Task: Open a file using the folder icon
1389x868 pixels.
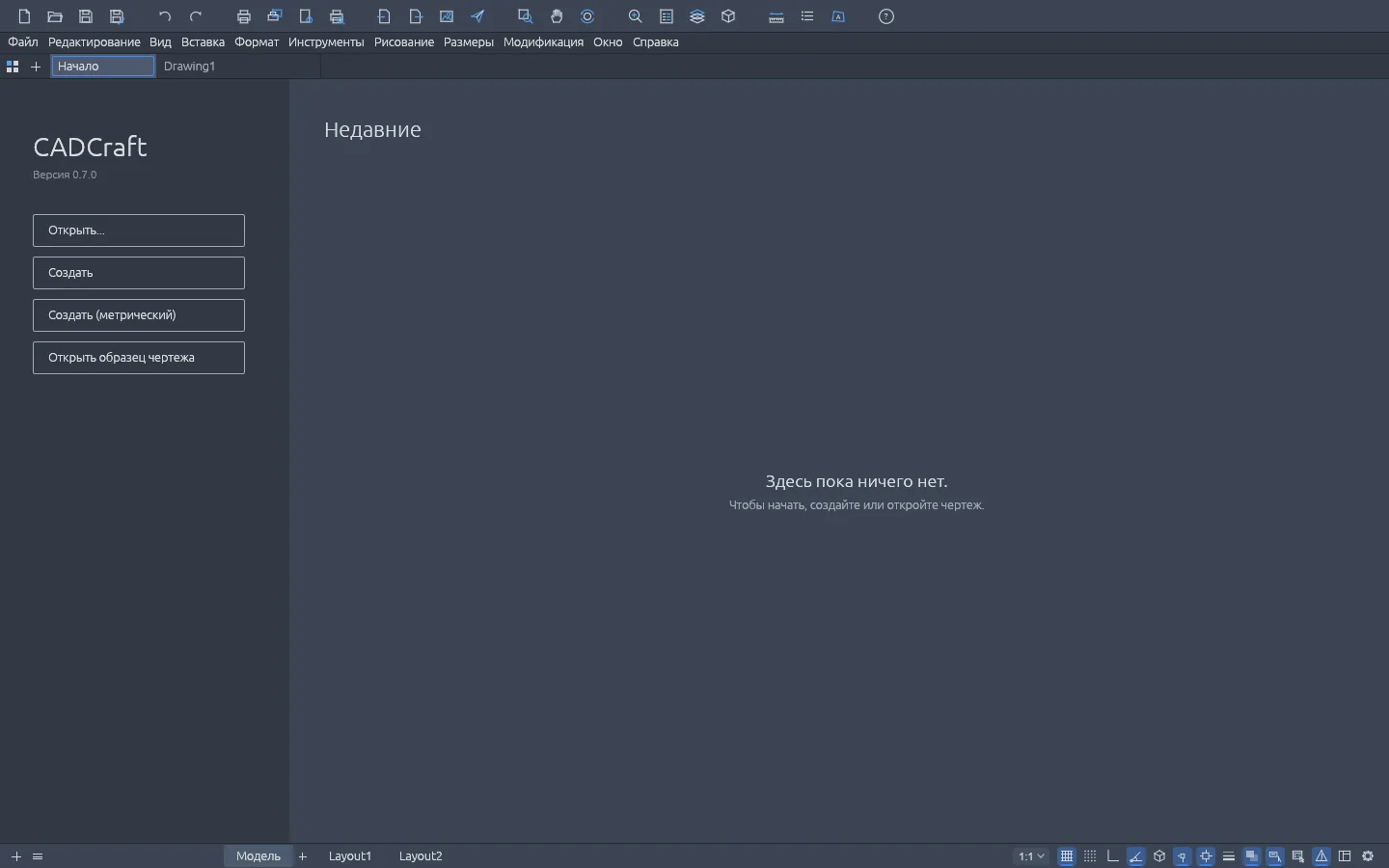Action: point(55,16)
